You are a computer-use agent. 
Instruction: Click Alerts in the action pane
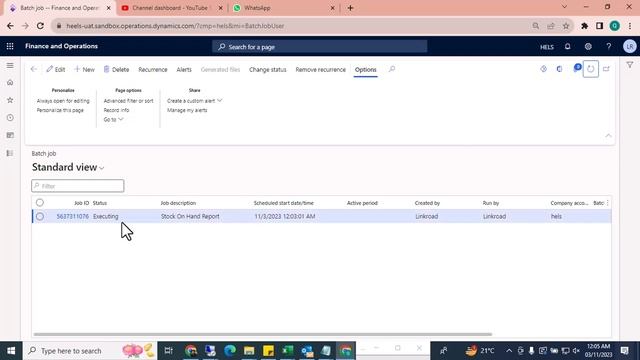[x=184, y=69]
